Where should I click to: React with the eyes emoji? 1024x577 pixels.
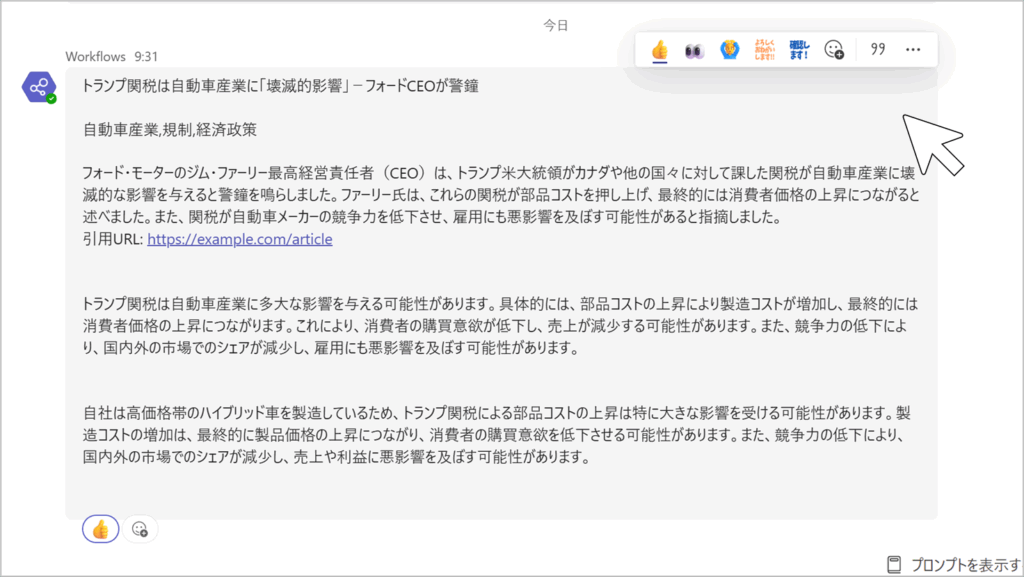[x=694, y=50]
